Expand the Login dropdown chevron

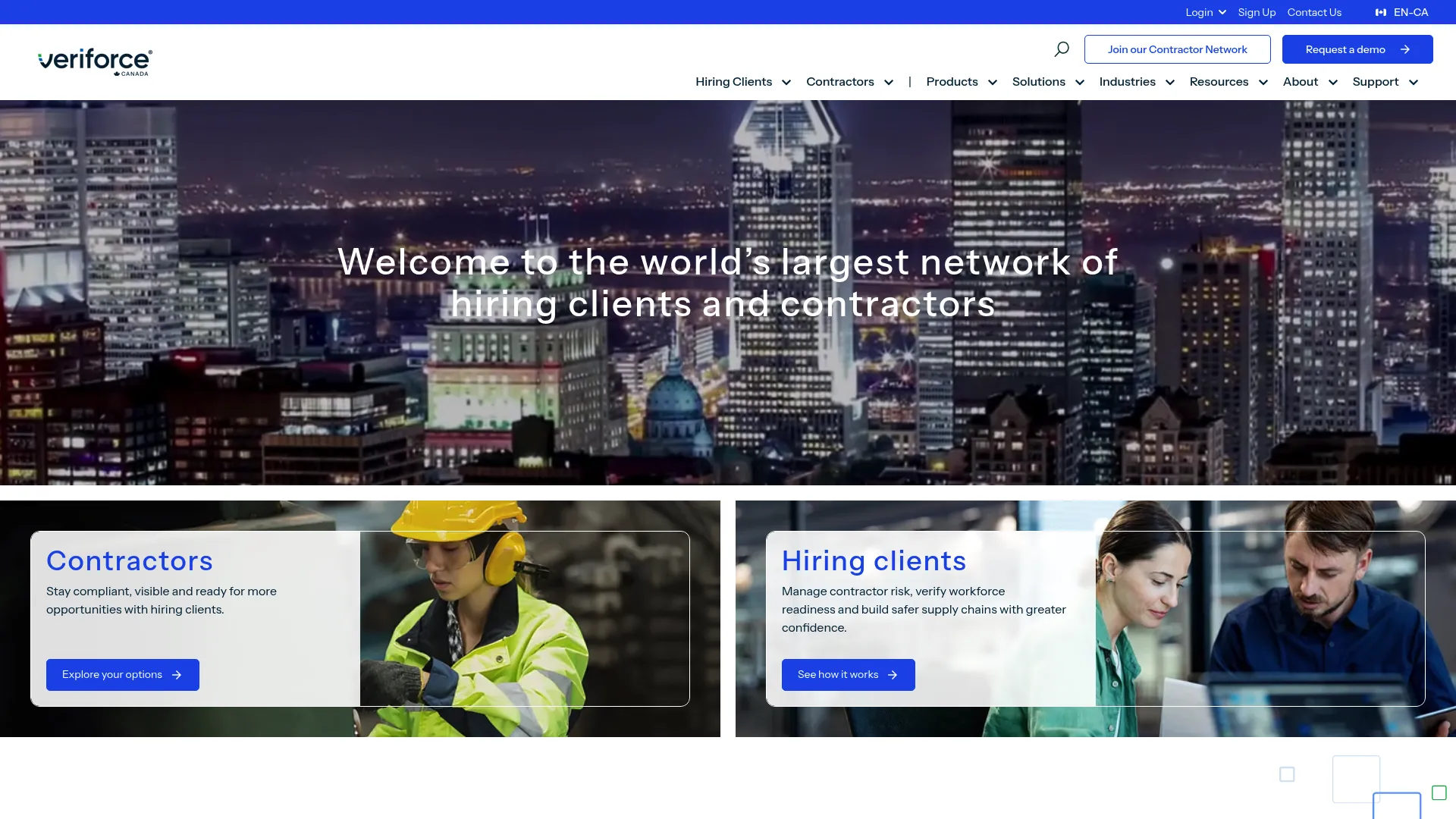[1222, 12]
